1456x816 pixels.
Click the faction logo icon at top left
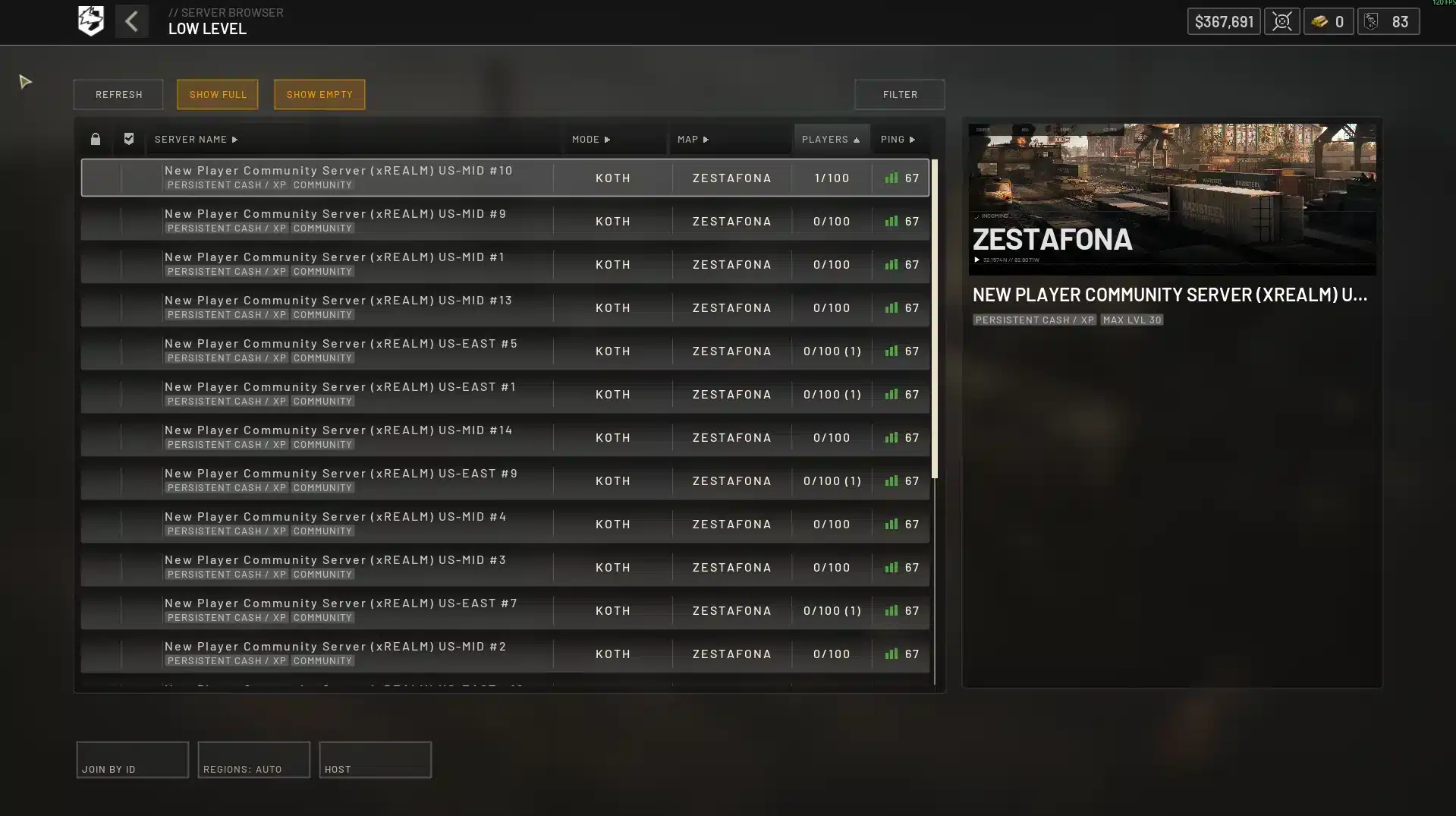pyautogui.click(x=90, y=21)
